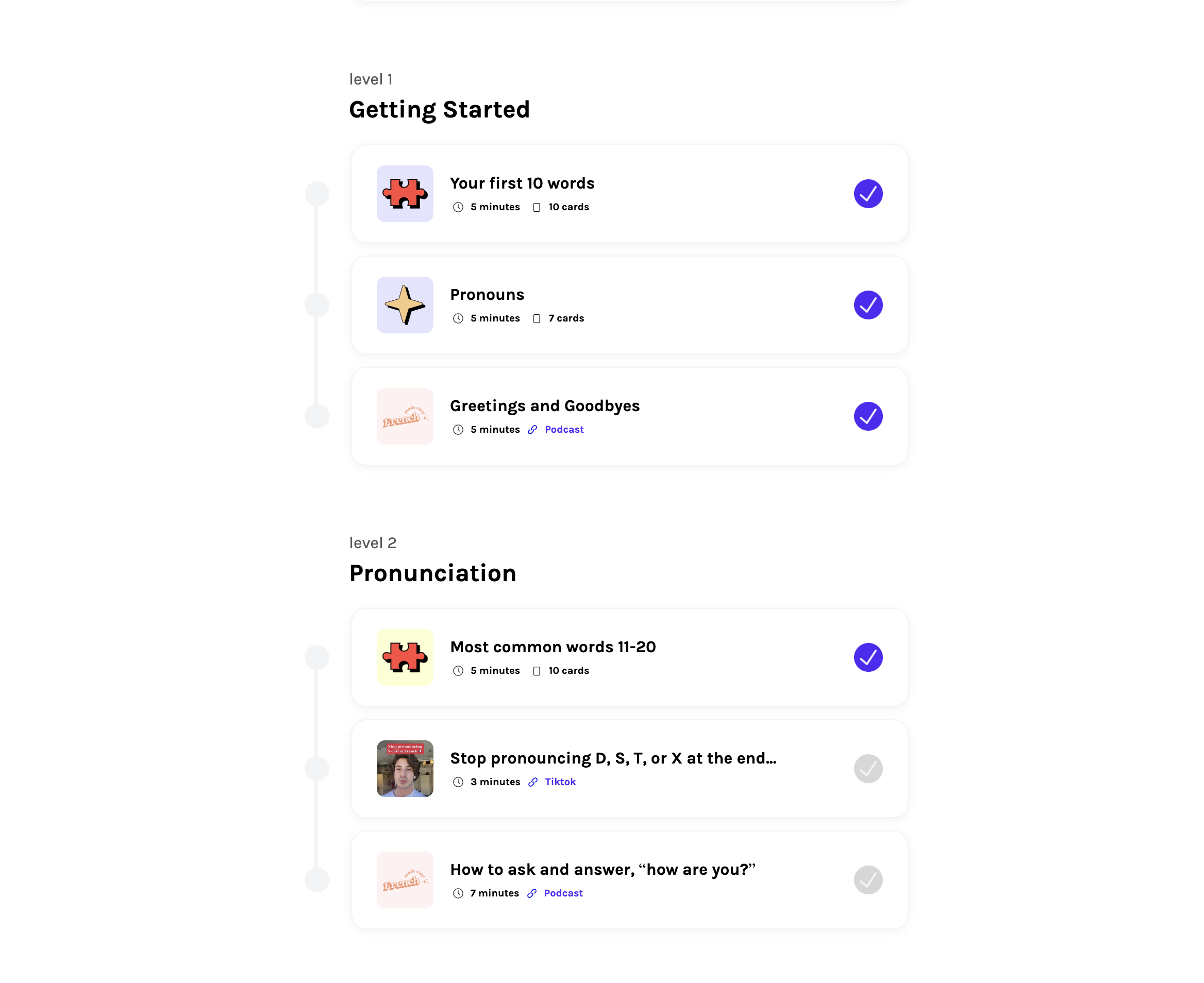Click the 'Most common words 11-20' puzzle icon
Image resolution: width=1204 pixels, height=983 pixels.
(x=405, y=657)
